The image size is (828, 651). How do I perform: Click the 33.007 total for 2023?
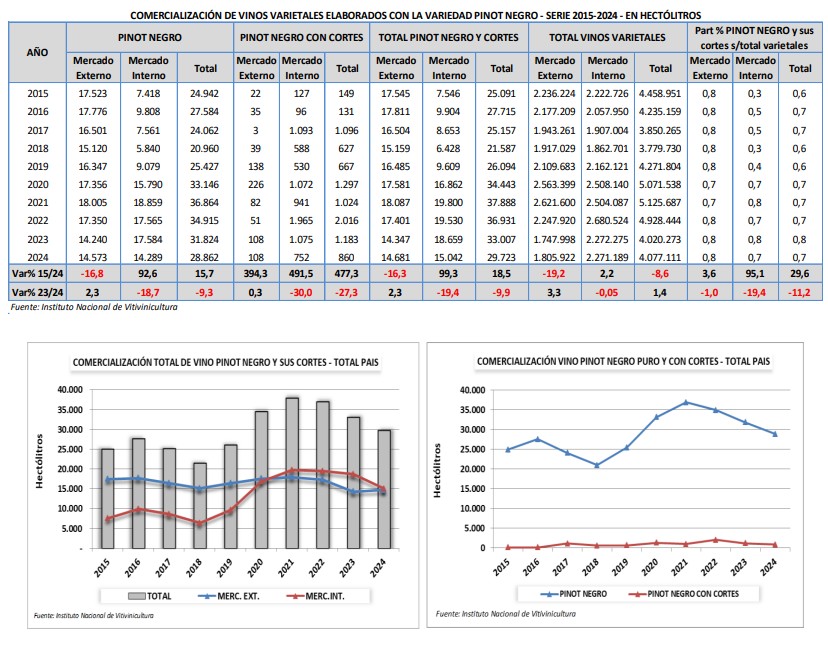pos(501,239)
